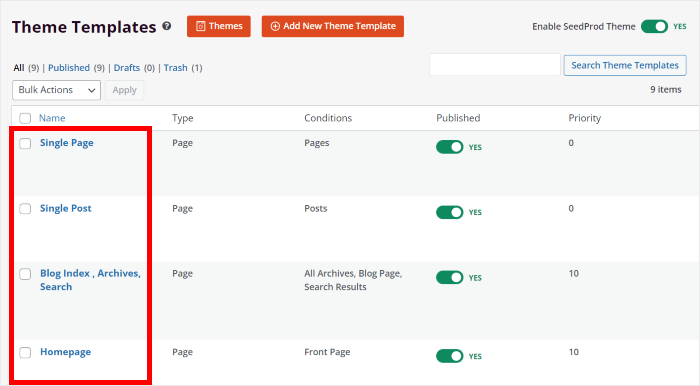Check the Single Page row checkbox
Image resolution: width=700 pixels, height=386 pixels.
point(25,143)
